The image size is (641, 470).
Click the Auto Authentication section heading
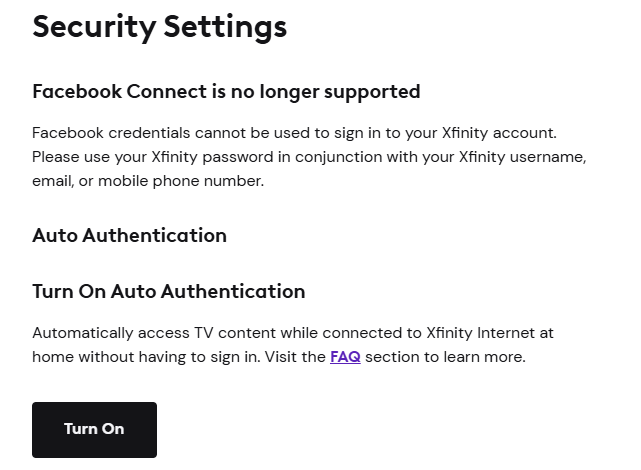pos(129,236)
